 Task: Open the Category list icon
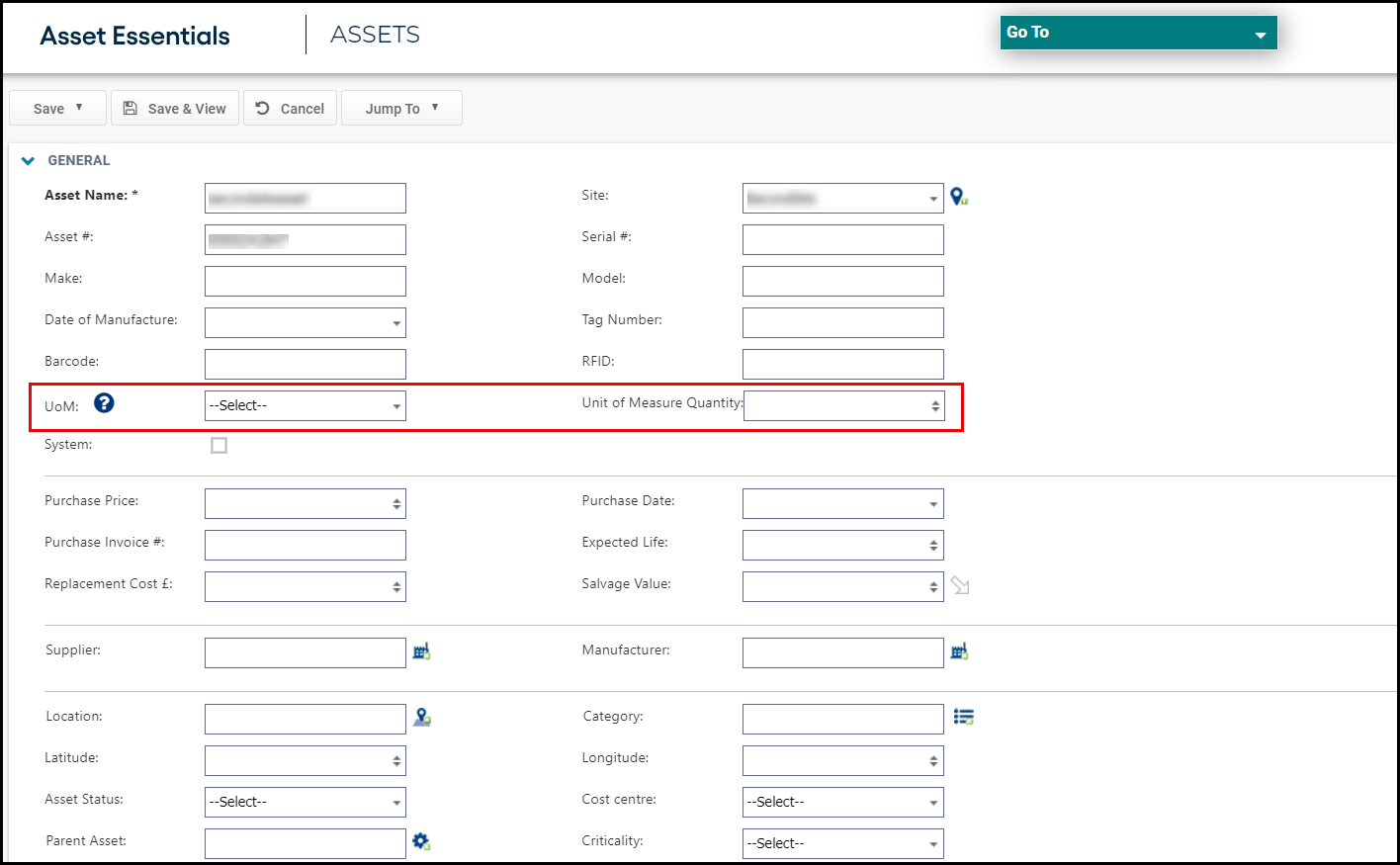(964, 717)
